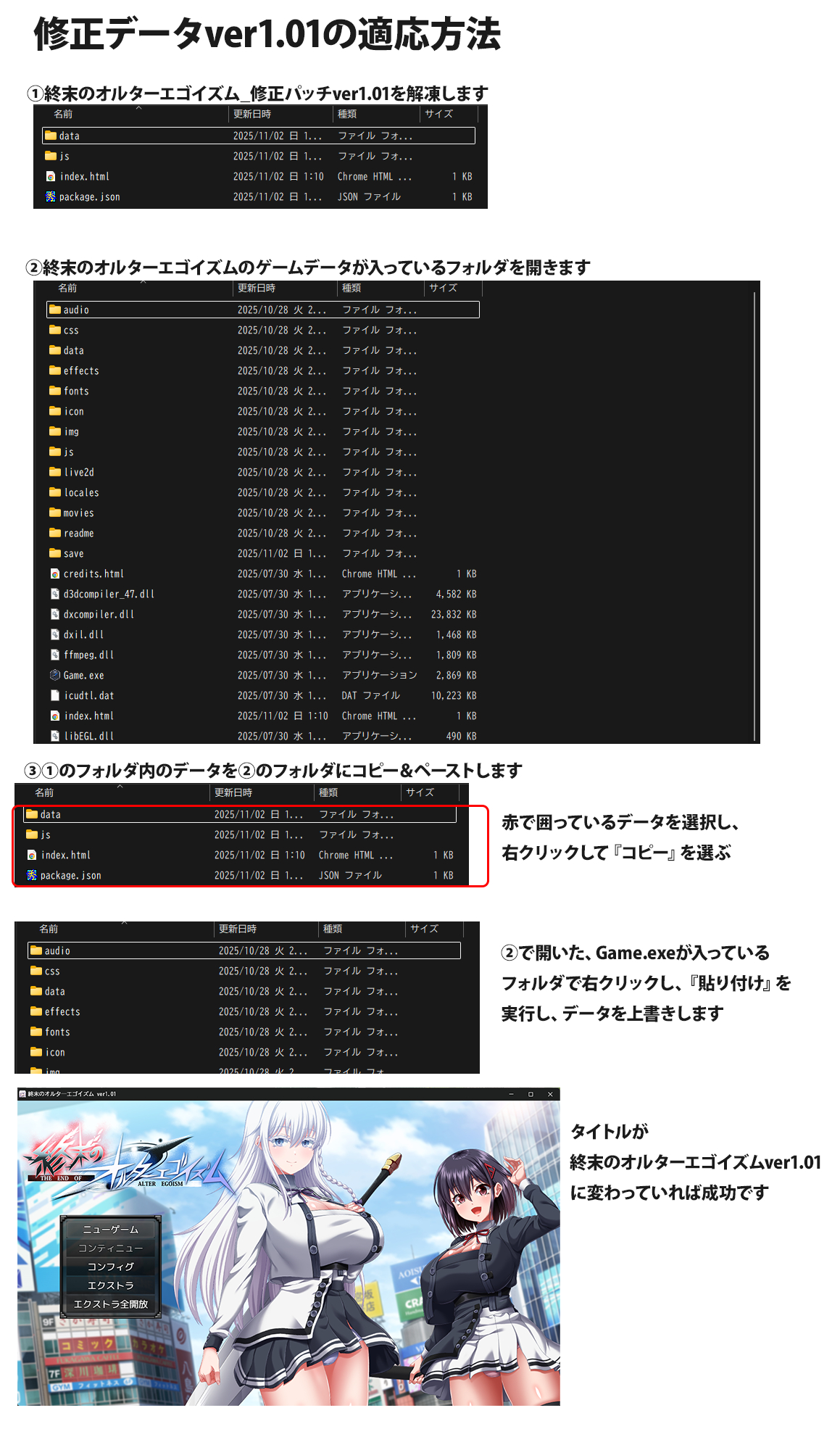The image size is (840, 1450).
Task: Open コンフィグ in the game menu
Action: click(110, 1267)
